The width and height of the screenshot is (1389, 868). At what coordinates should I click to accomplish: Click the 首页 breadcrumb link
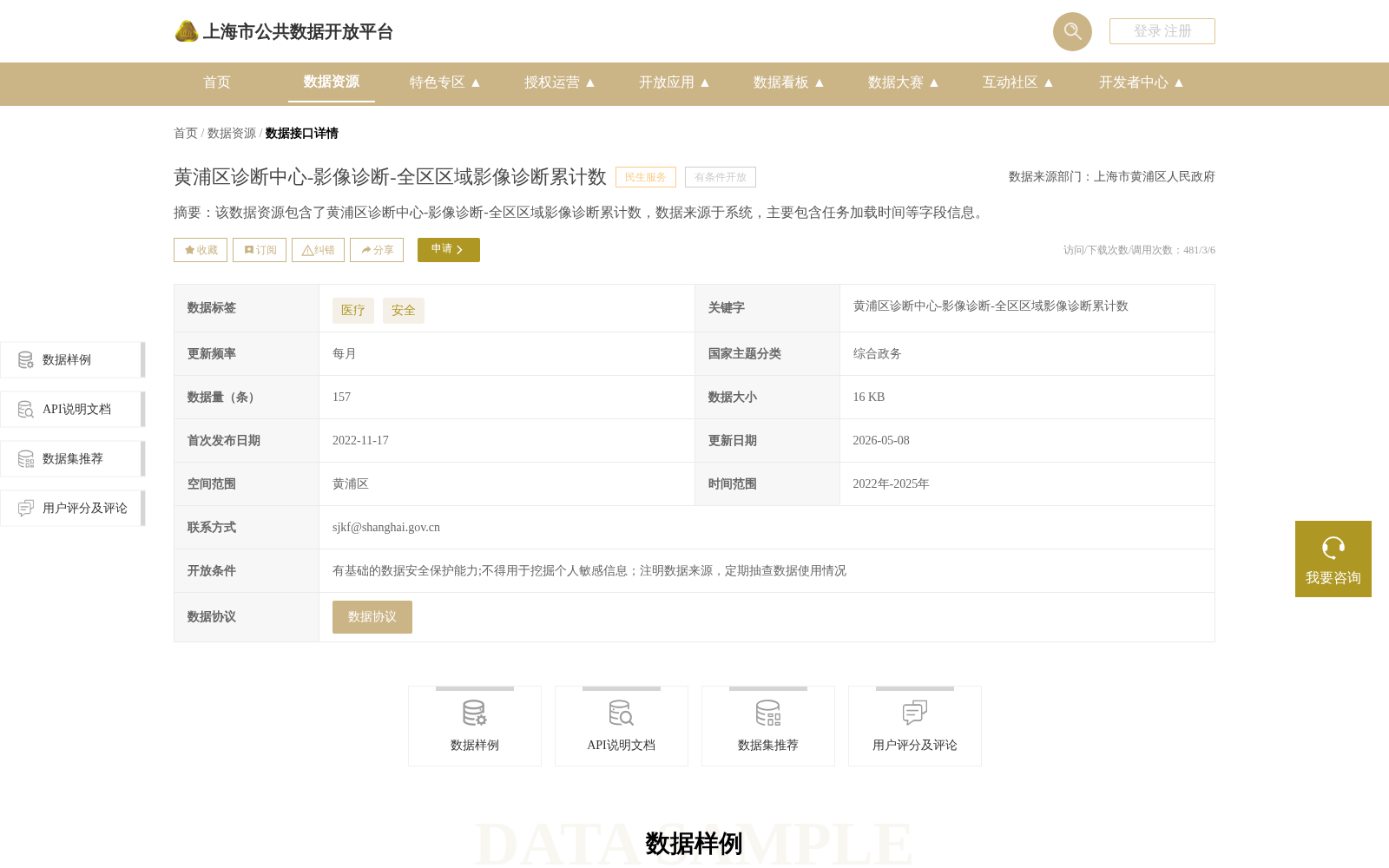[186, 134]
